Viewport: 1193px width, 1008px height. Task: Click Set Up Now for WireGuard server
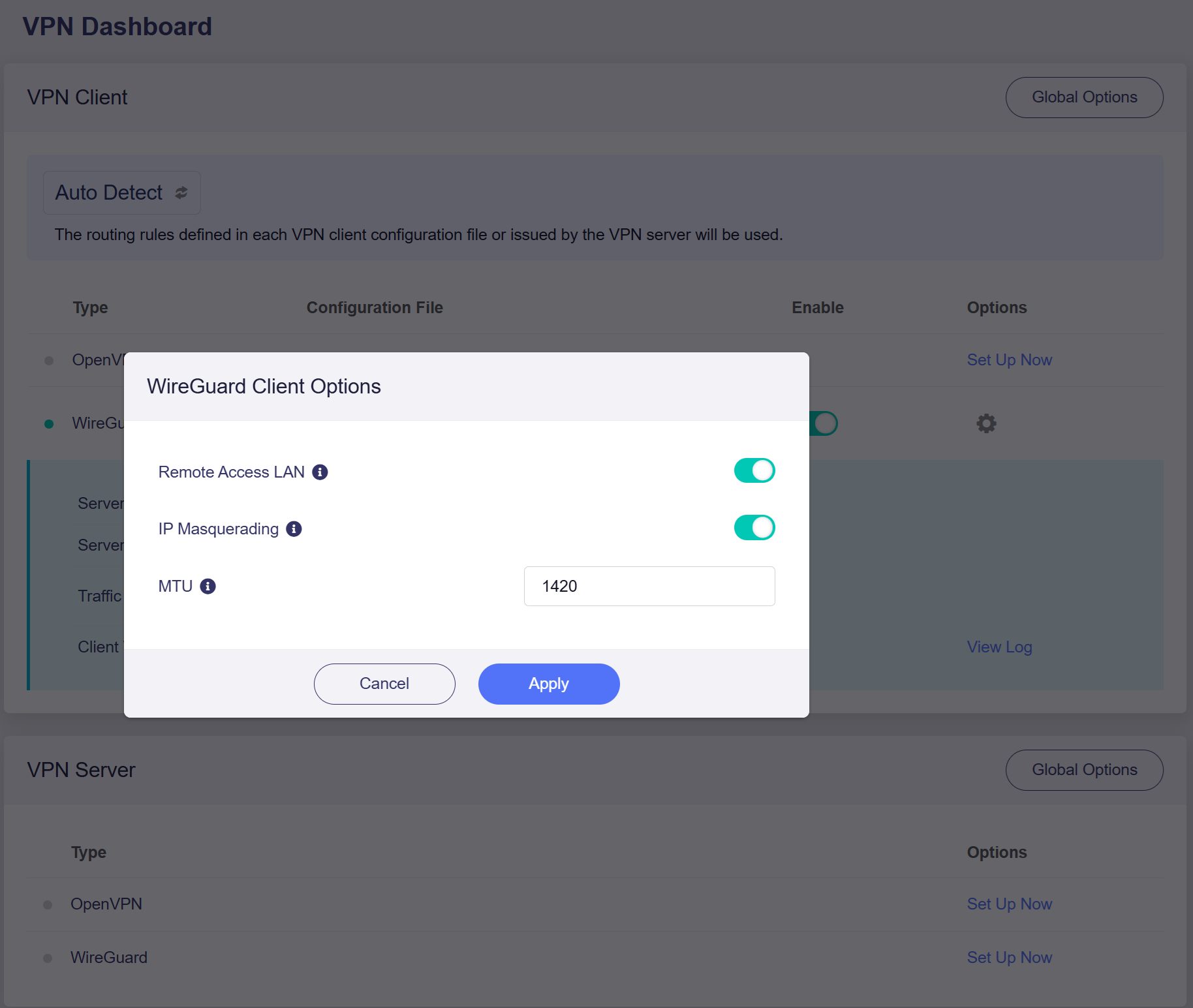(x=1009, y=958)
